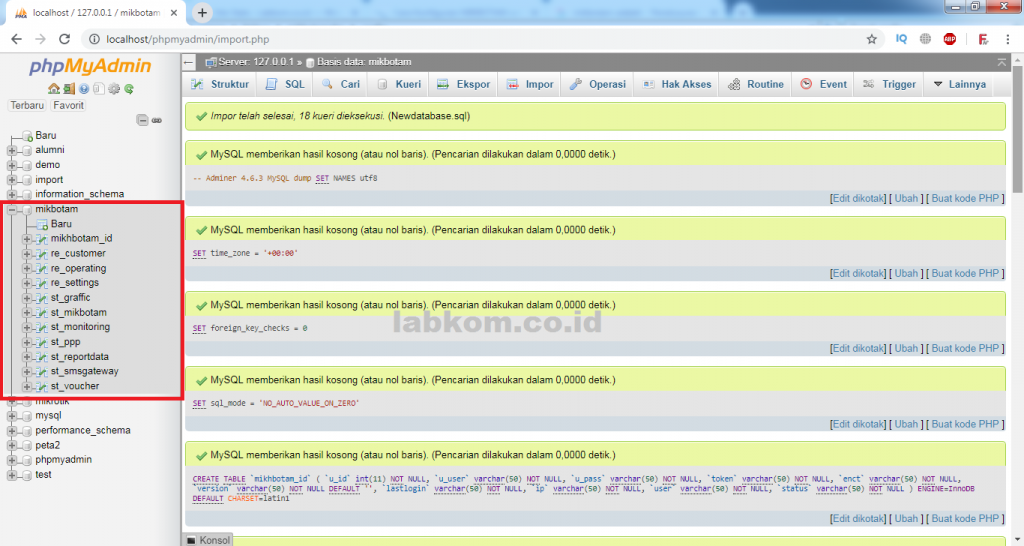Open the Hak Akses tab
Viewport: 1024px width, 546px height.
[x=677, y=84]
